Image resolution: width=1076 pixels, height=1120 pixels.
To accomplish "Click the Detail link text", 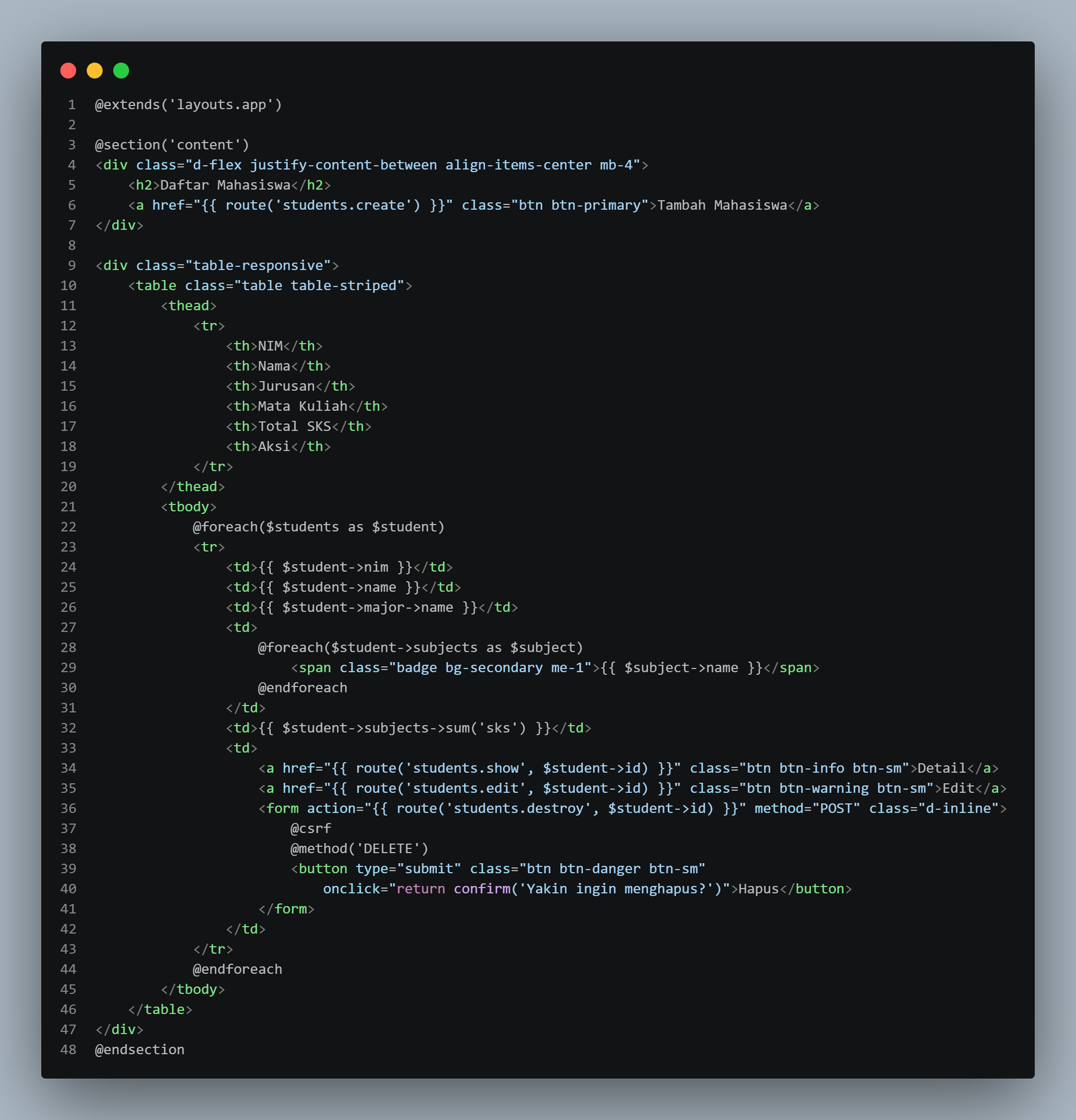I will point(942,769).
